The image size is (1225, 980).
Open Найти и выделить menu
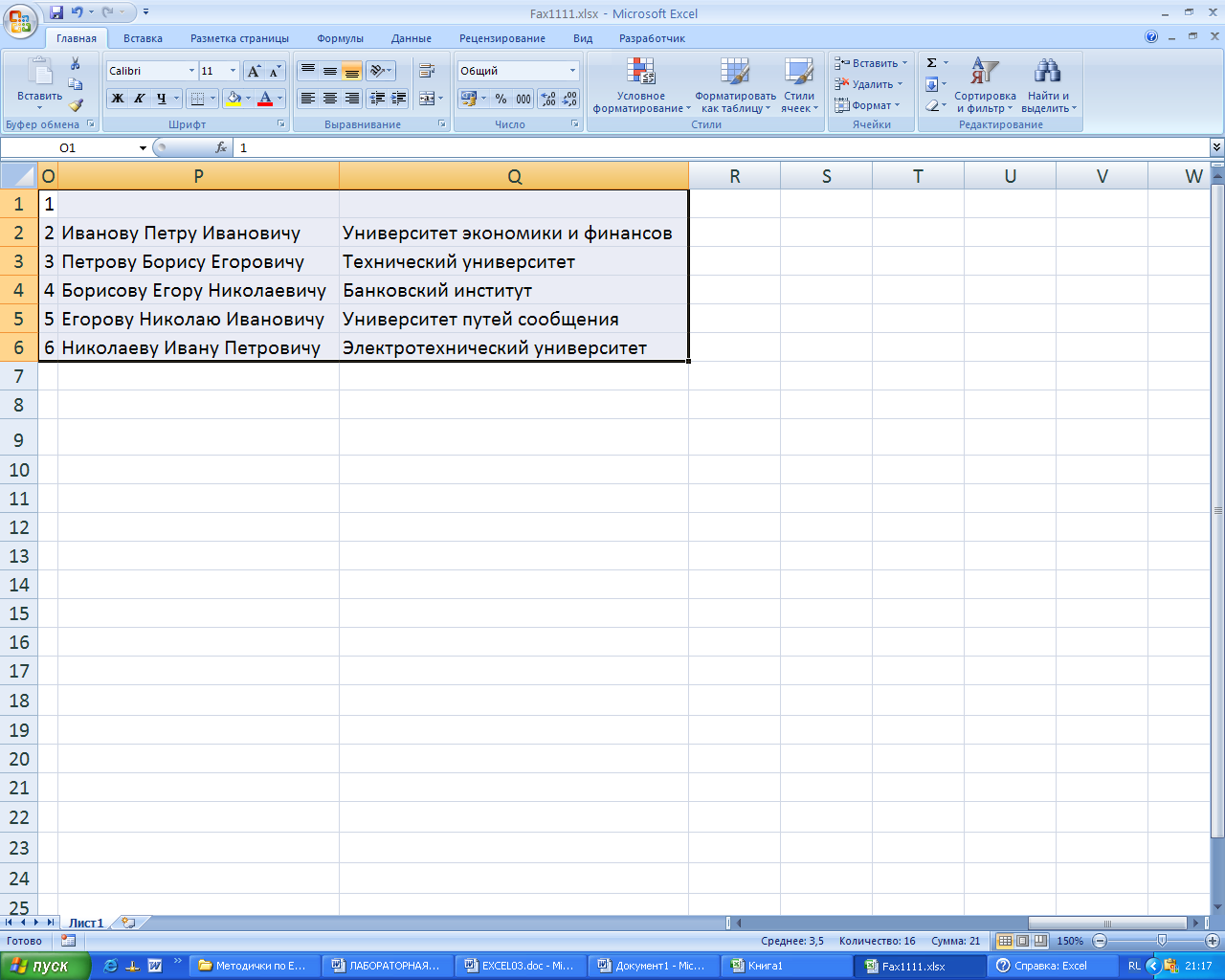[x=1048, y=86]
